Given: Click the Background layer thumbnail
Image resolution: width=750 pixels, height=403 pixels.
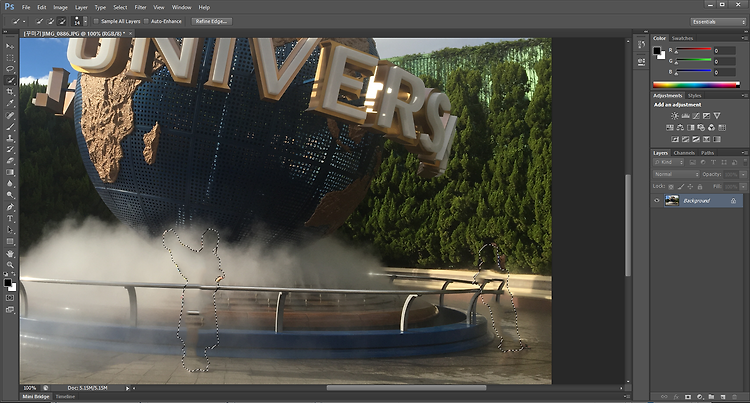Looking at the screenshot, I should pos(672,201).
